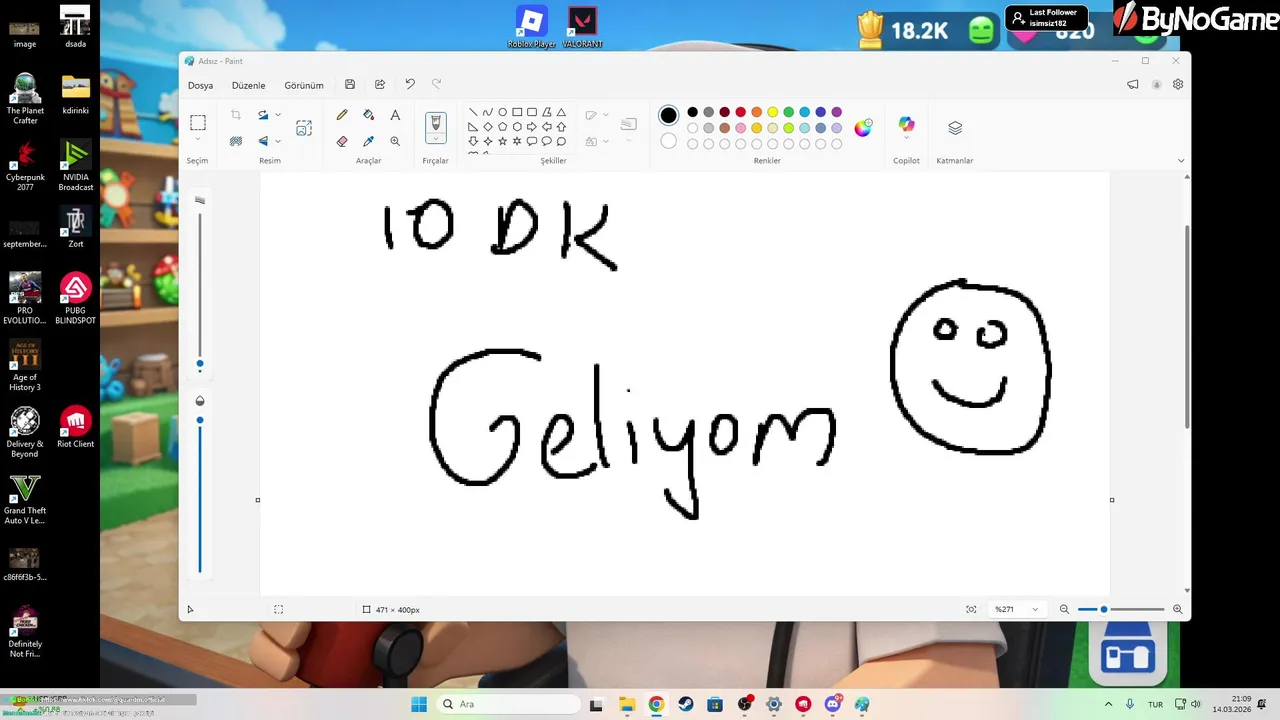Show hidden system tray icons chevron
1280x720 pixels.
coord(1108,704)
